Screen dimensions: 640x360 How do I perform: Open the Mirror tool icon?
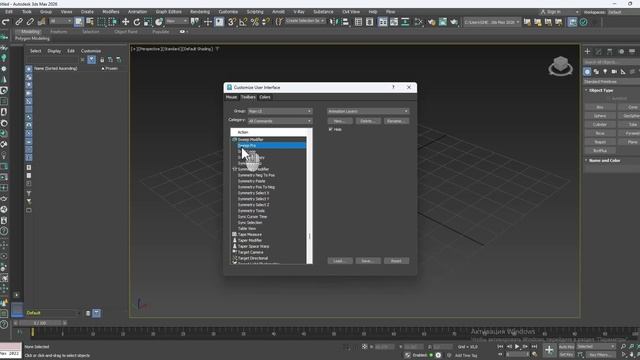click(x=334, y=22)
